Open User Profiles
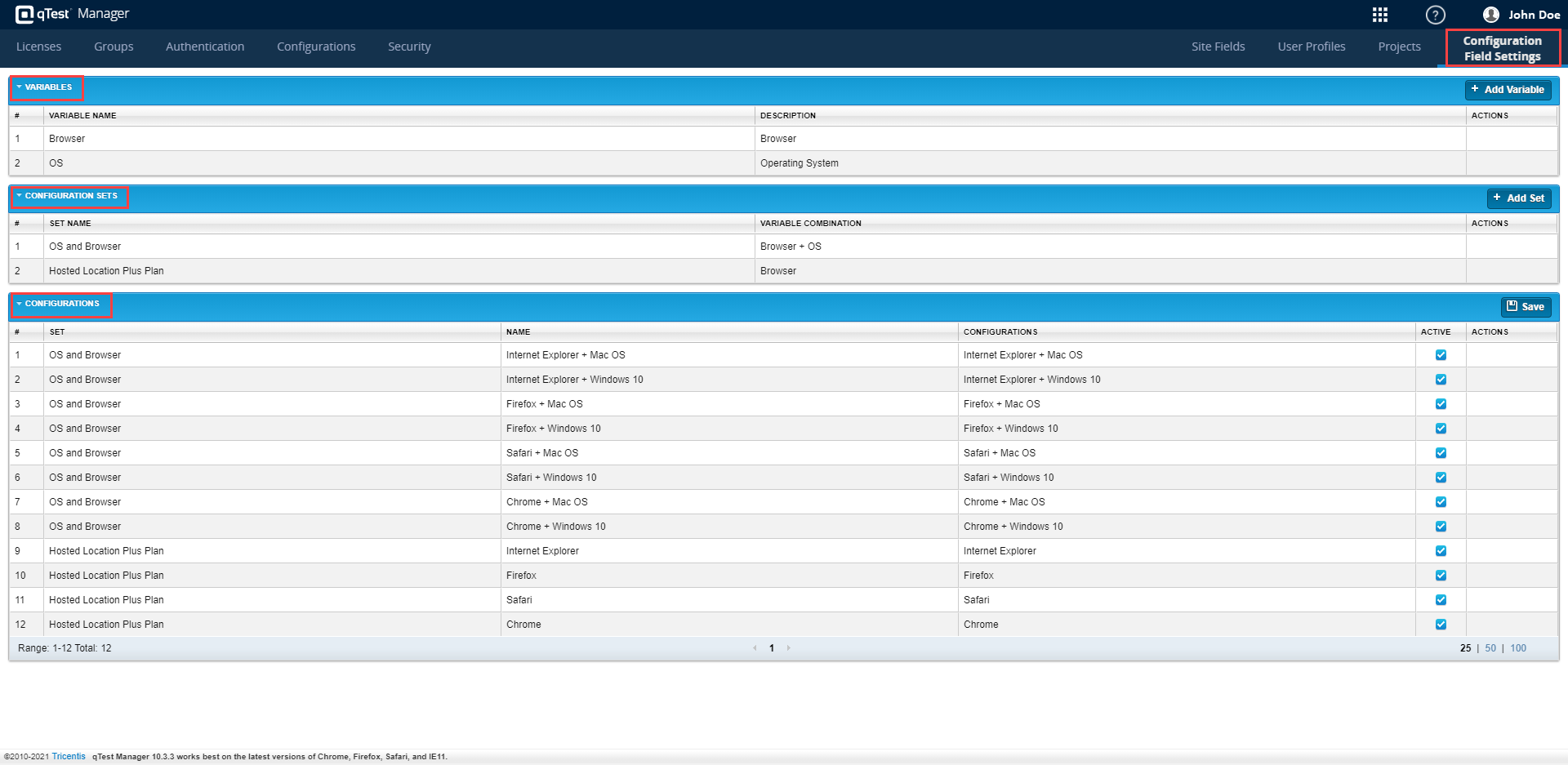 coord(1312,47)
